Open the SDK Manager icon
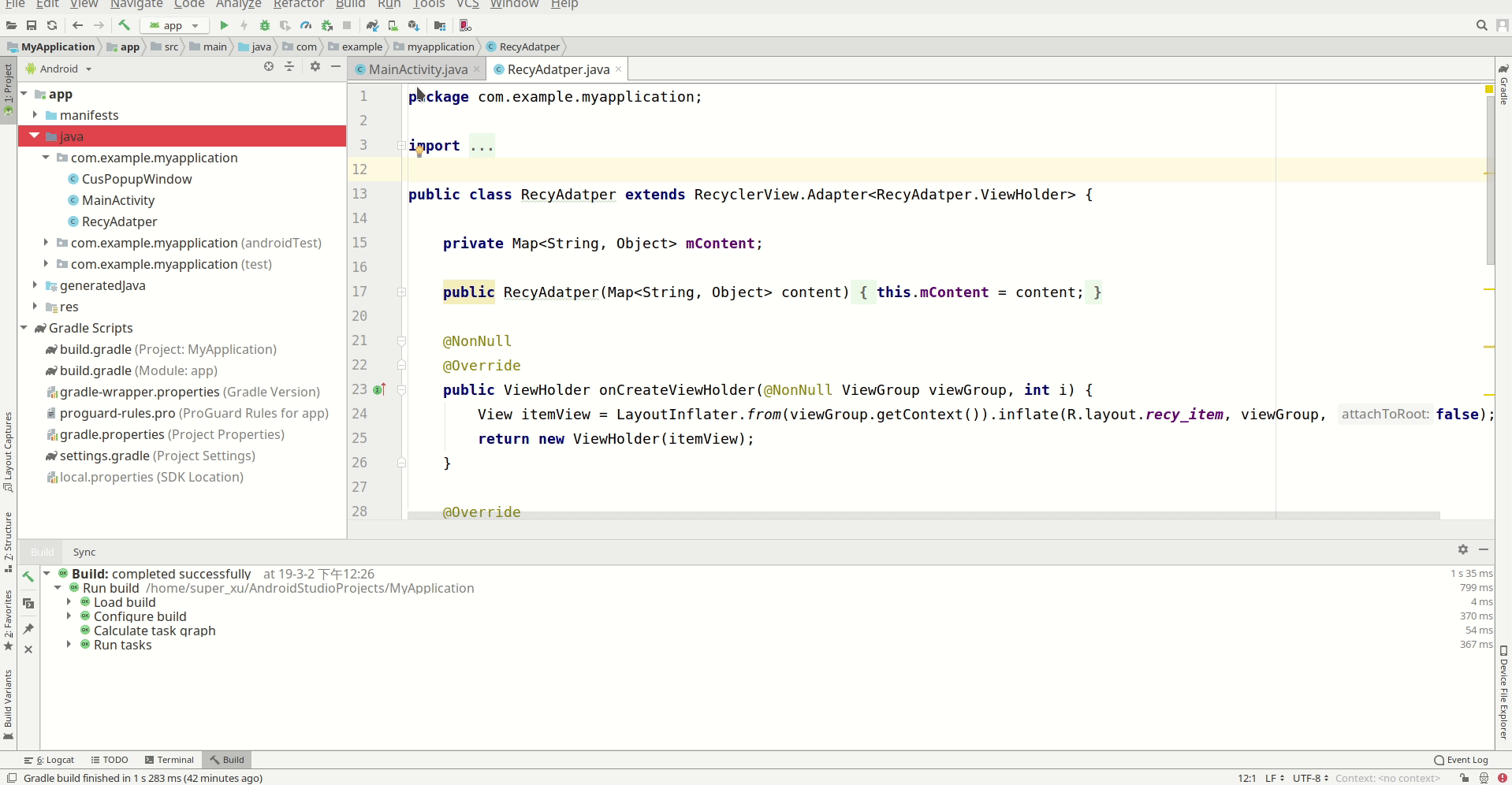 (x=413, y=25)
